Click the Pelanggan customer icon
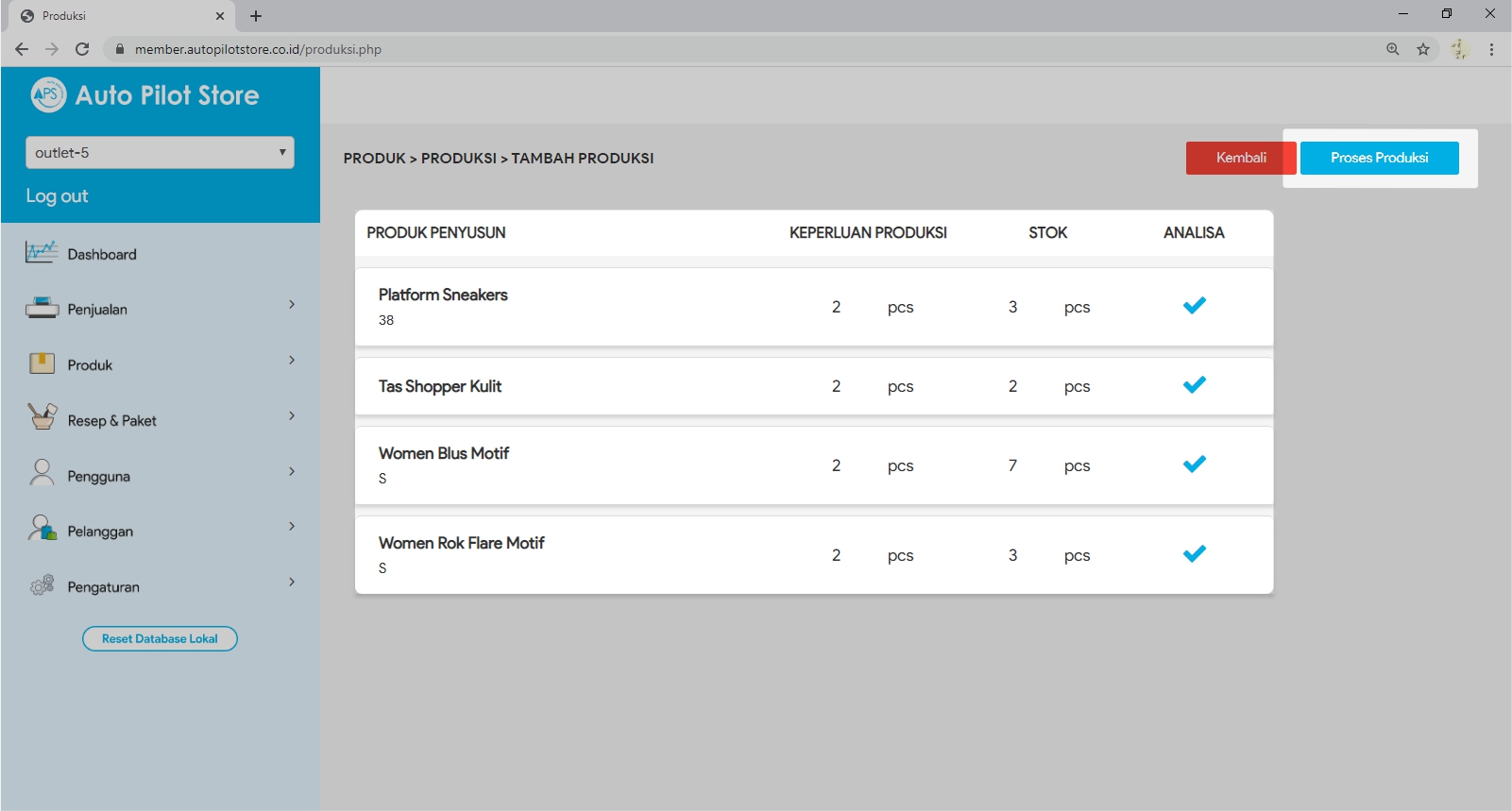This screenshot has width=1512, height=811. point(42,529)
